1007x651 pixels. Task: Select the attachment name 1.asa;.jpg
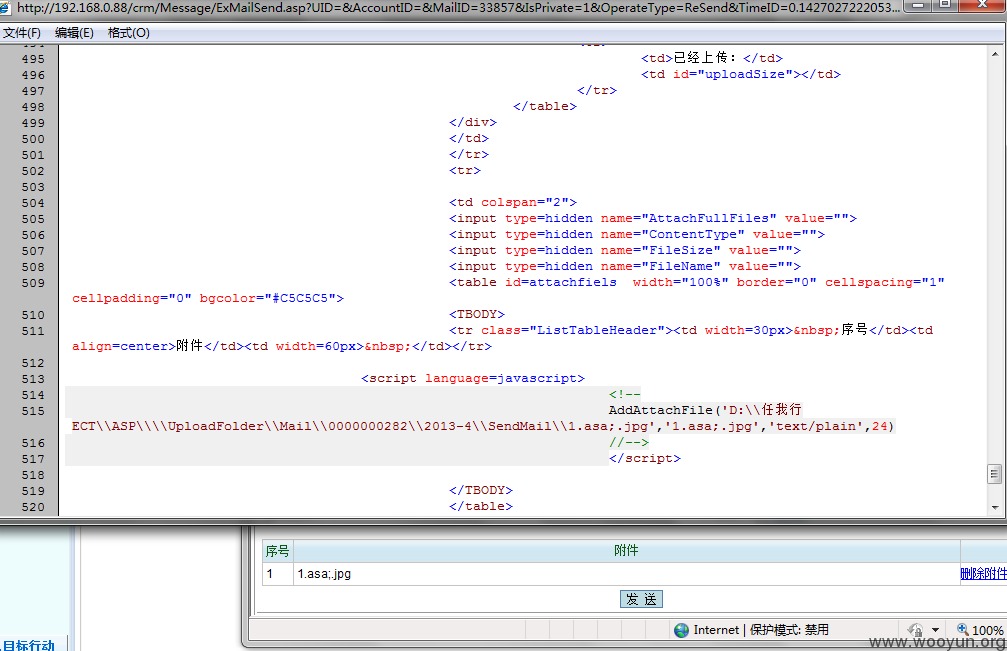pyautogui.click(x=324, y=574)
